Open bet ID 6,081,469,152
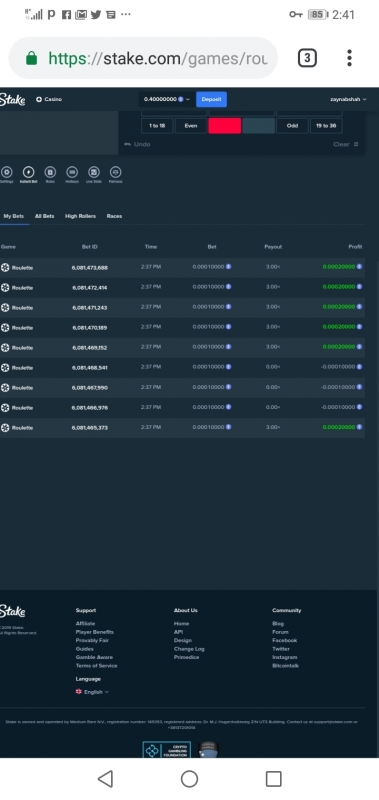Image resolution: width=379 pixels, height=800 pixels. point(90,347)
